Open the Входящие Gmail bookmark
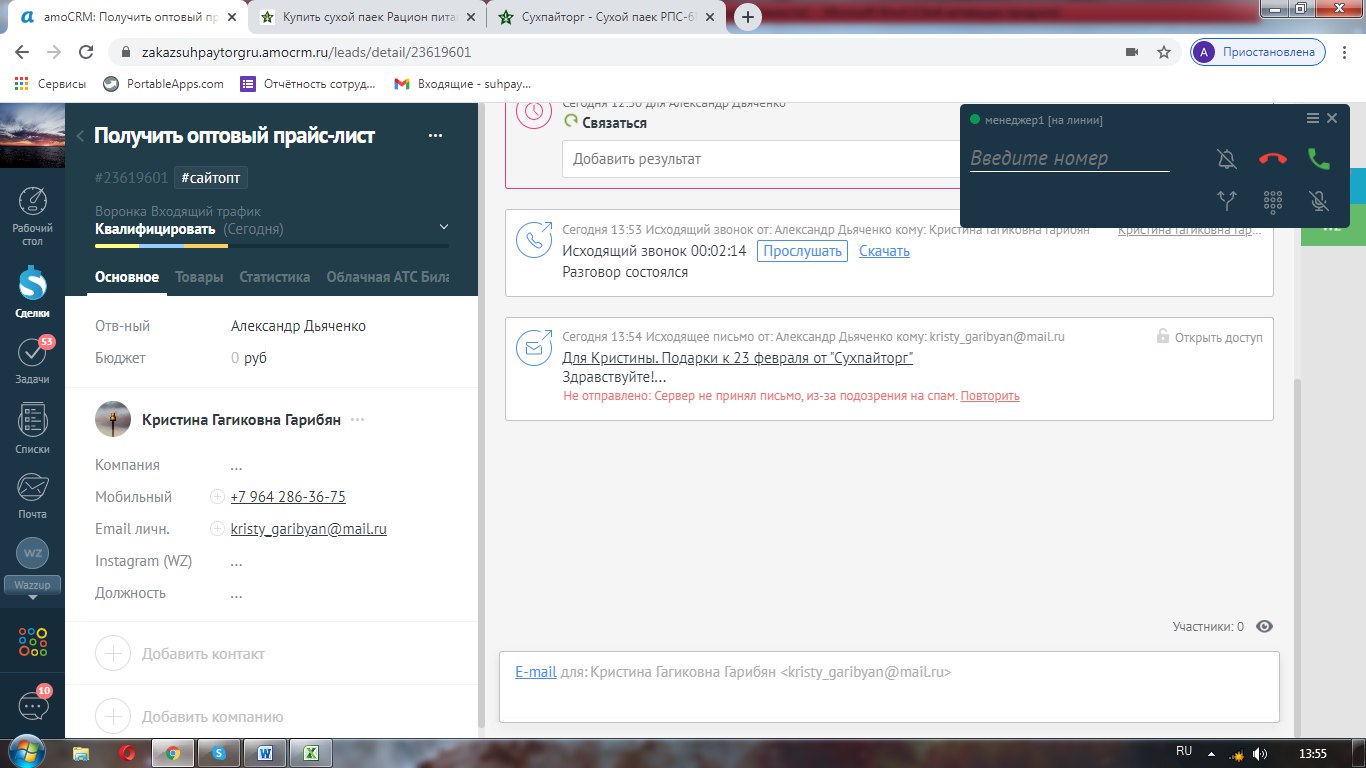Screen dimensions: 1366x768 (463, 84)
